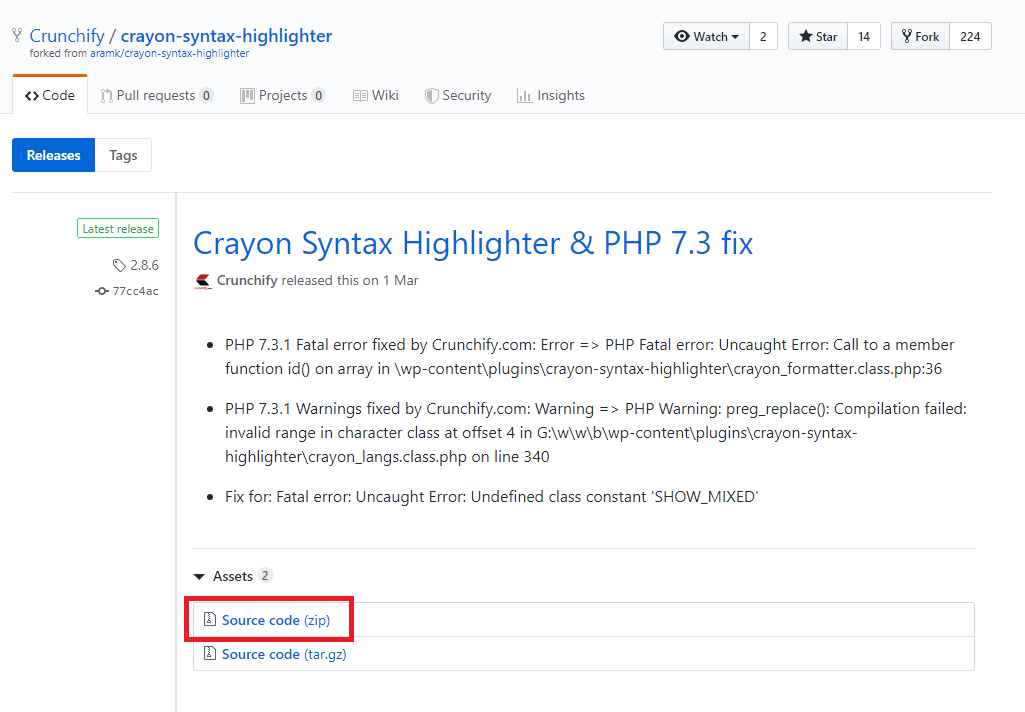Open the Crayon Syntax Highlighter & PHP 7.3 fix title
1025x712 pixels.
(473, 243)
